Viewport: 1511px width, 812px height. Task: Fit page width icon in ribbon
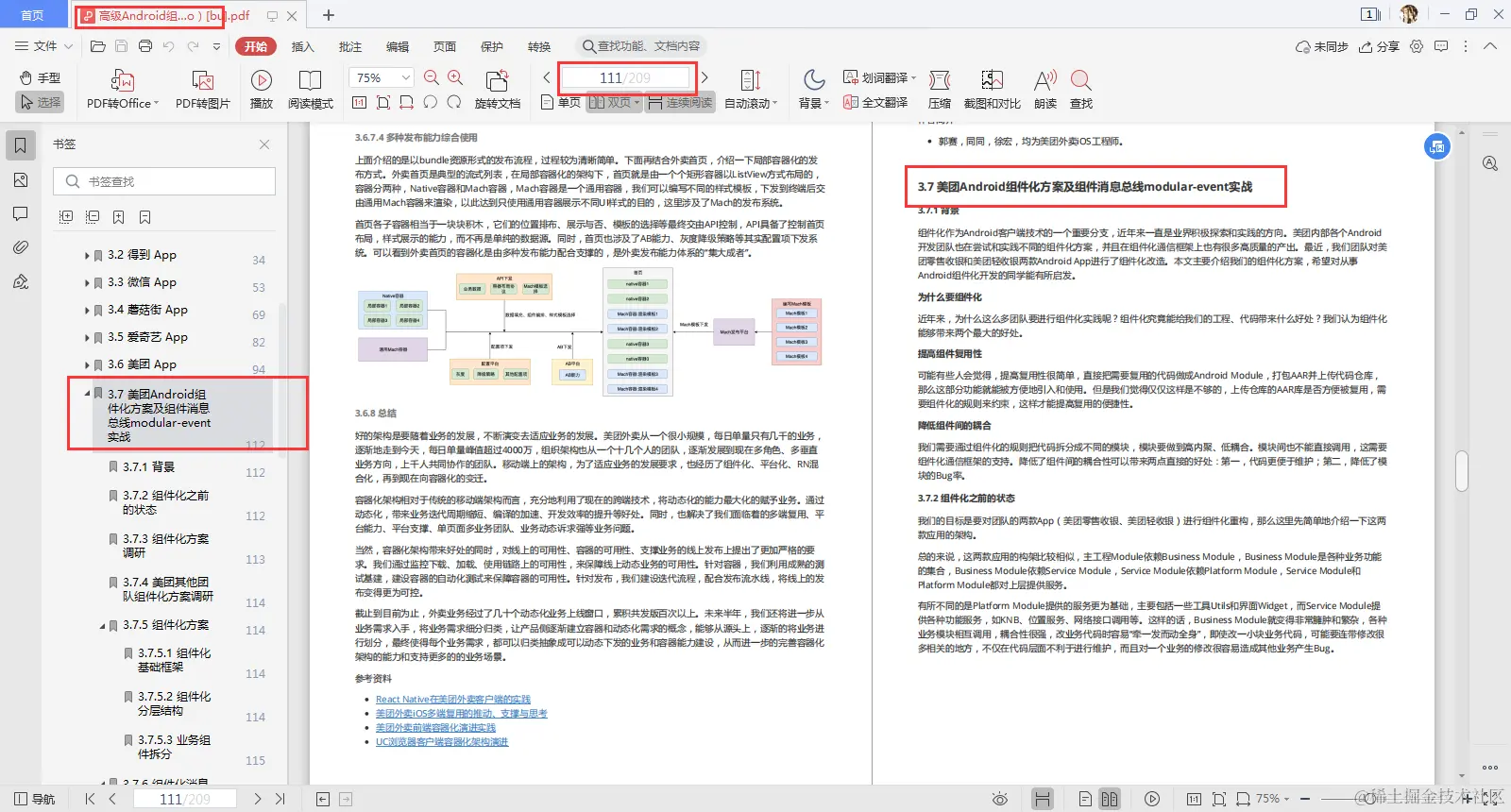coord(407,102)
